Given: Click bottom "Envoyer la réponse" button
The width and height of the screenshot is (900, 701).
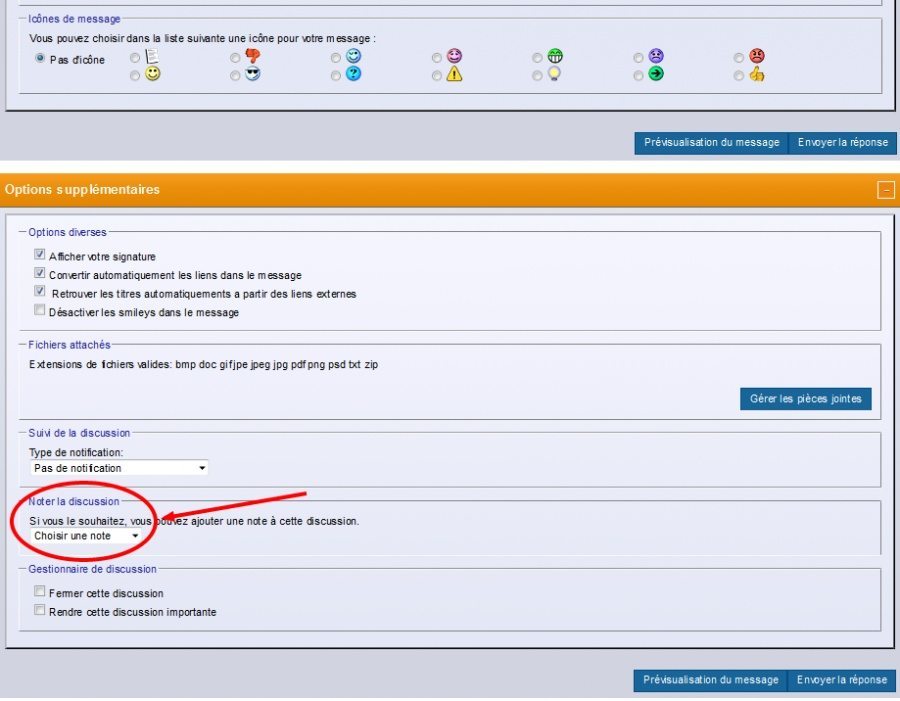Looking at the screenshot, I should pos(841,680).
